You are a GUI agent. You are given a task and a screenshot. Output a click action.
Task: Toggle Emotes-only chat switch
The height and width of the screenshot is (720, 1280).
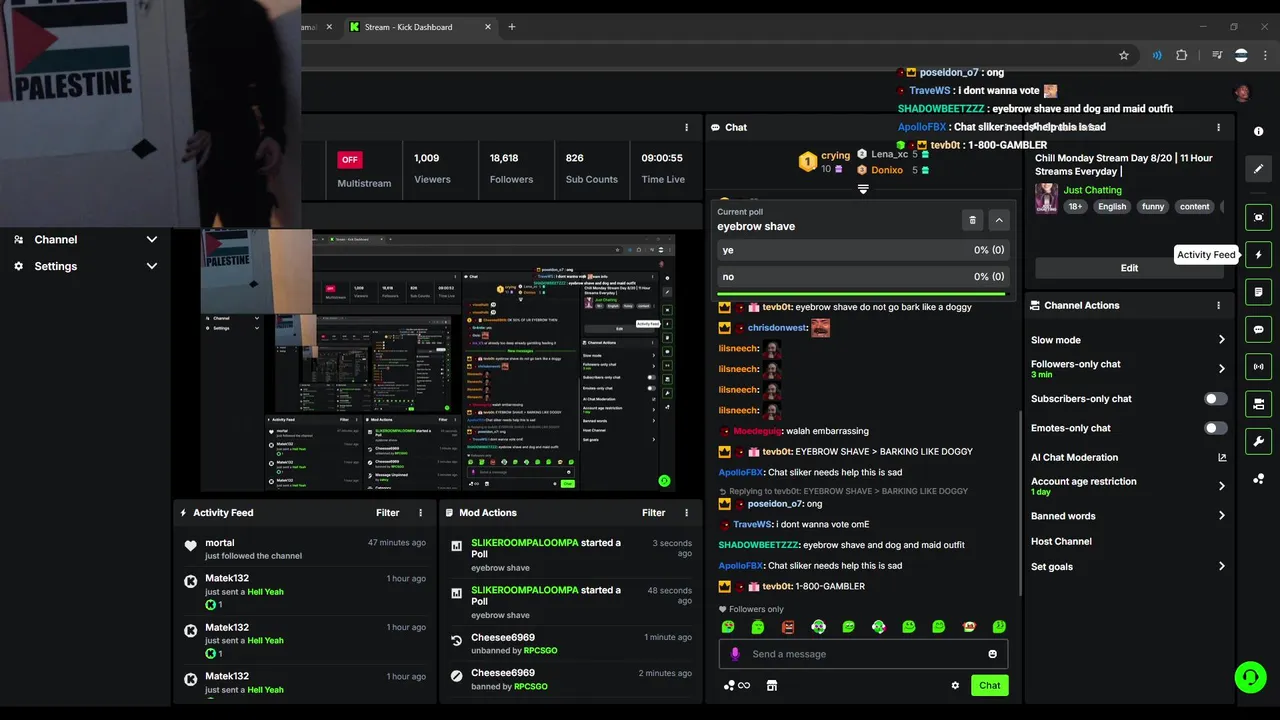[1215, 428]
